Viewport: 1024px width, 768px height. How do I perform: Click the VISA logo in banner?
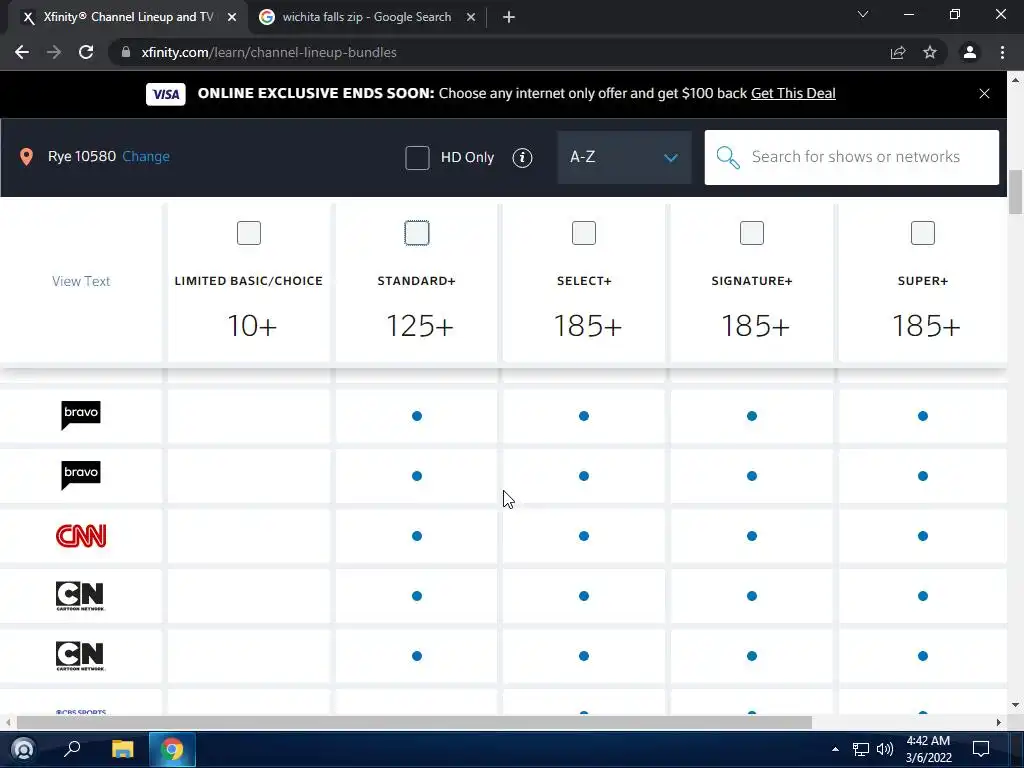pyautogui.click(x=165, y=94)
